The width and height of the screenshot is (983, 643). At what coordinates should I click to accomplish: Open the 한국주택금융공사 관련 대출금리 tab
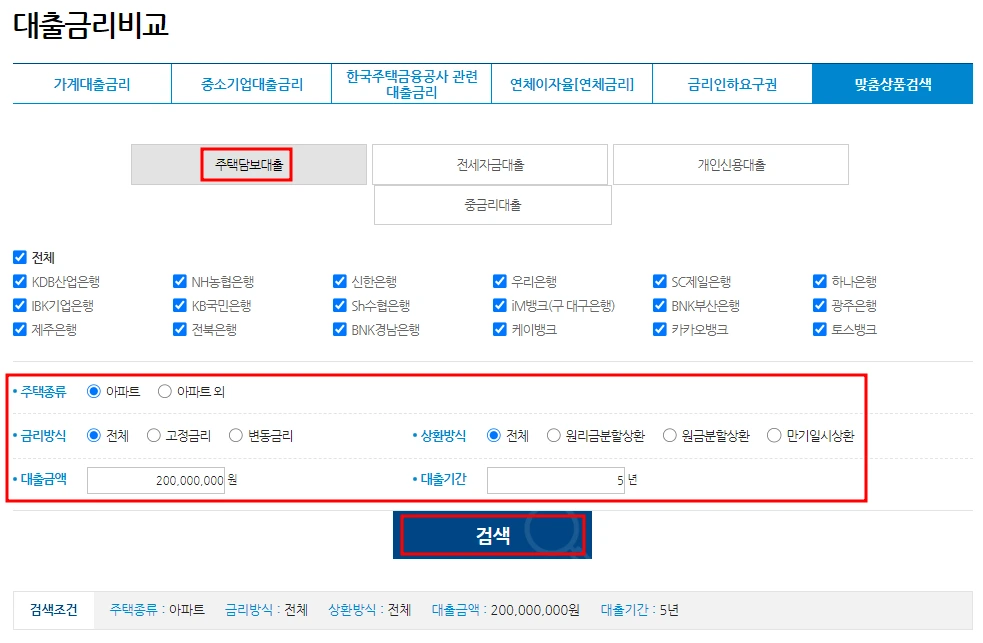[x=411, y=84]
